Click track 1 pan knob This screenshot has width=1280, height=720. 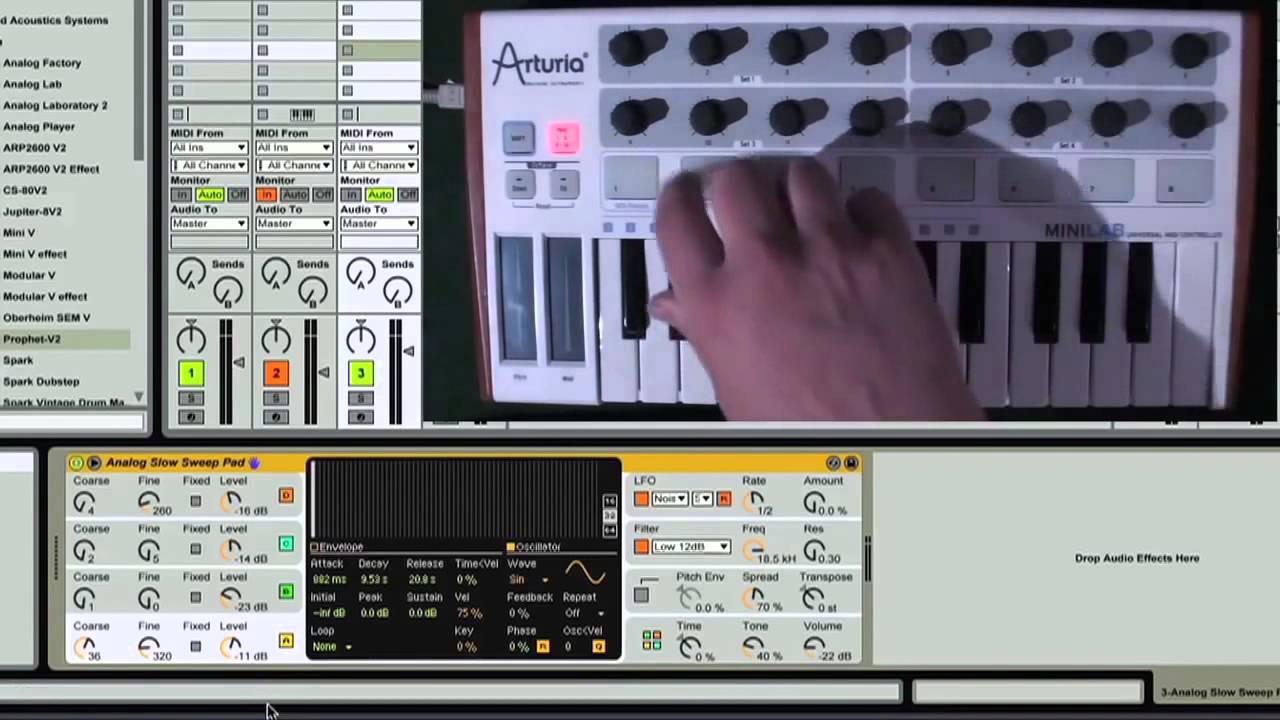[x=191, y=339]
